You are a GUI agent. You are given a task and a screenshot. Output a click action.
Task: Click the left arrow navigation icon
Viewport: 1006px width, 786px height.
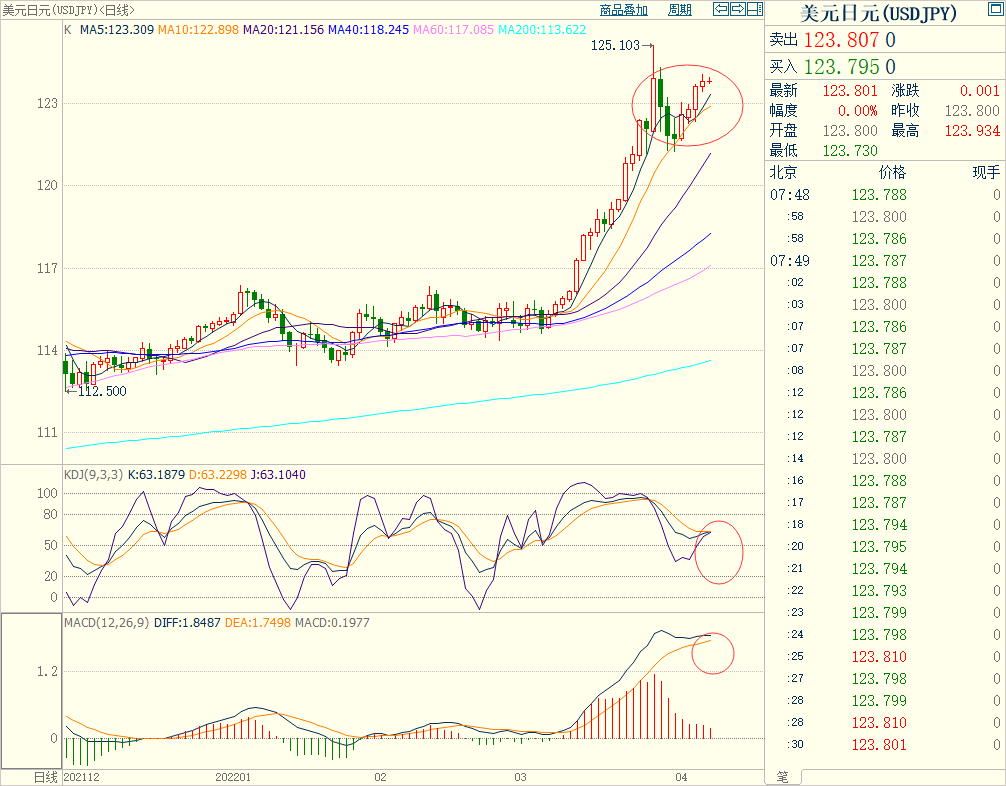coord(720,10)
